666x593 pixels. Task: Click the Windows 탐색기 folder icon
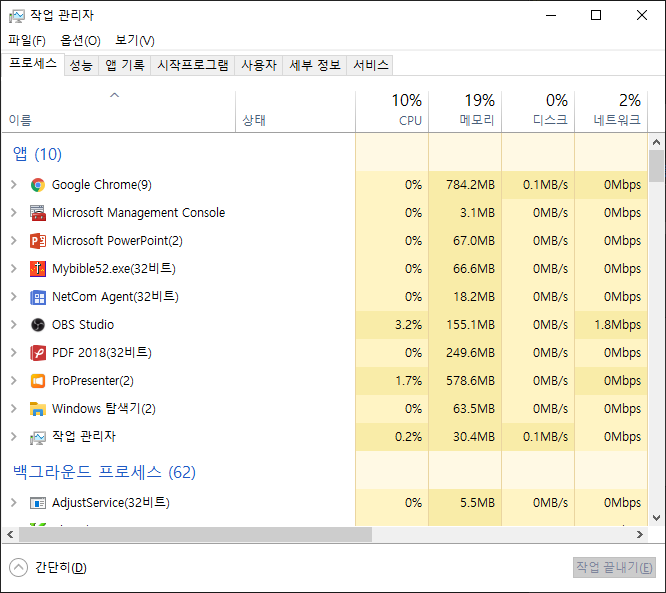coord(38,409)
